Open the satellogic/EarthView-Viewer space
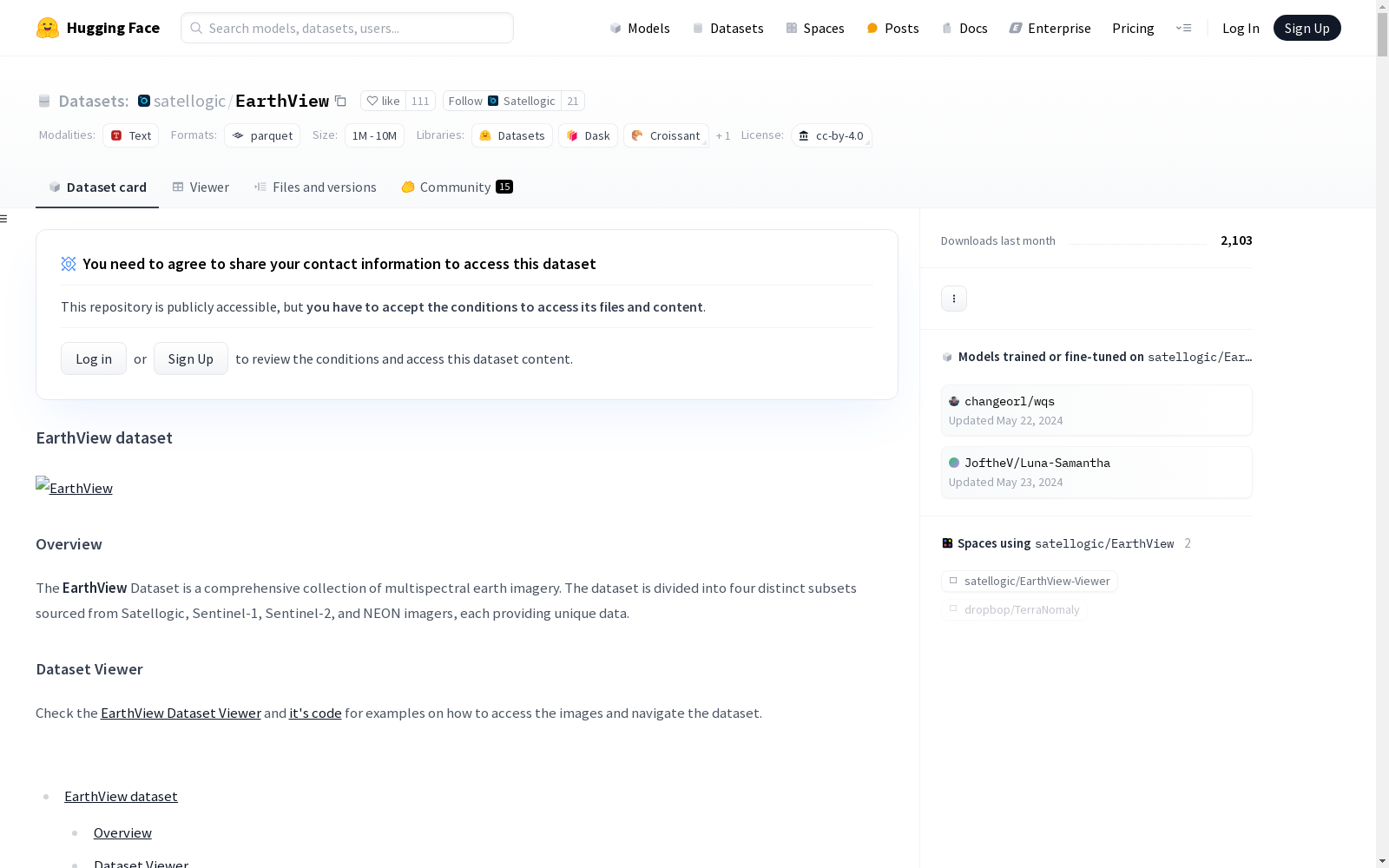The height and width of the screenshot is (868, 1389). 1030,581
